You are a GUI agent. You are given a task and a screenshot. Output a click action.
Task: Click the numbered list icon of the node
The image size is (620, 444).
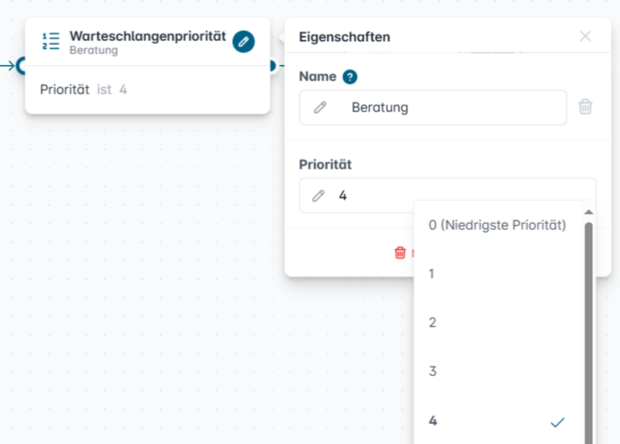coord(50,42)
